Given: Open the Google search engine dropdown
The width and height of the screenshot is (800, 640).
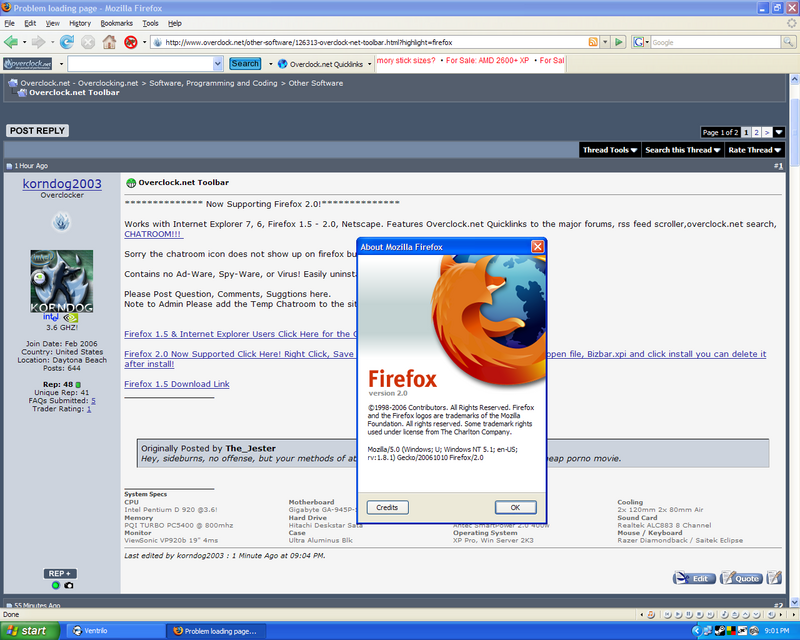Looking at the screenshot, I should coord(640,42).
